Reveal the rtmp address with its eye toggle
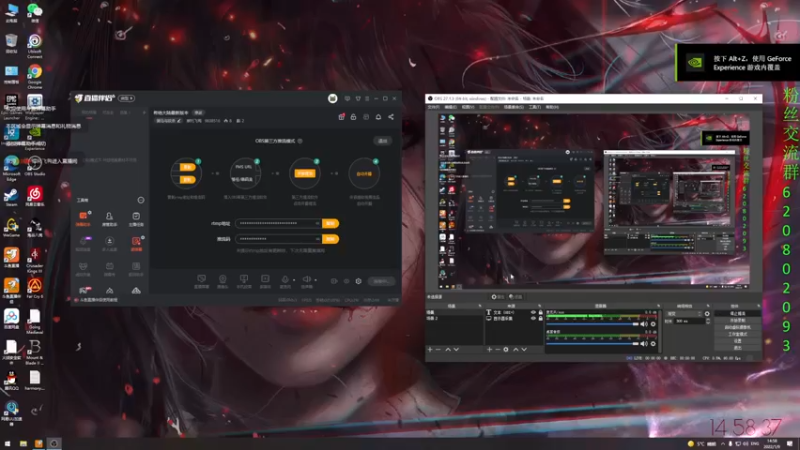Viewport: 800px width, 450px height. click(x=317, y=223)
